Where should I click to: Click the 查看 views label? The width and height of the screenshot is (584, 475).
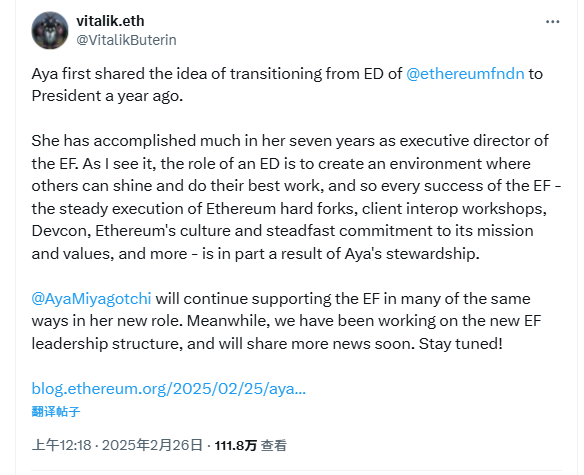[274, 446]
